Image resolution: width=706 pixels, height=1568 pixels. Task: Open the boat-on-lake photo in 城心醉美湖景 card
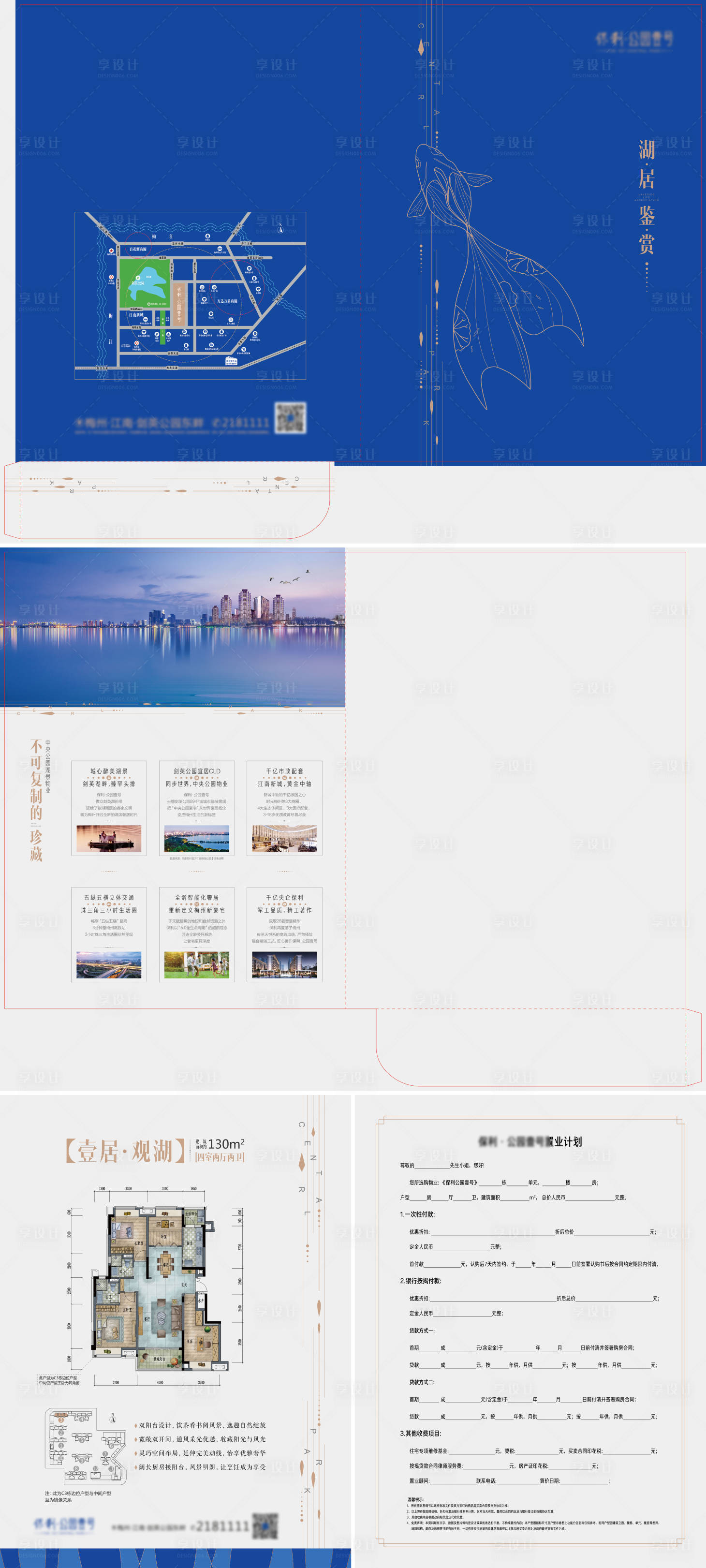pyautogui.click(x=109, y=838)
